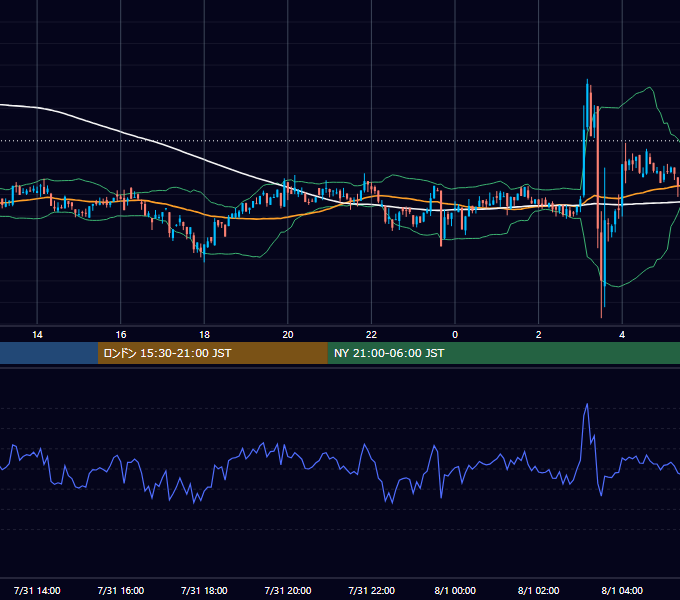Click the hour tick label 4

click(622, 335)
